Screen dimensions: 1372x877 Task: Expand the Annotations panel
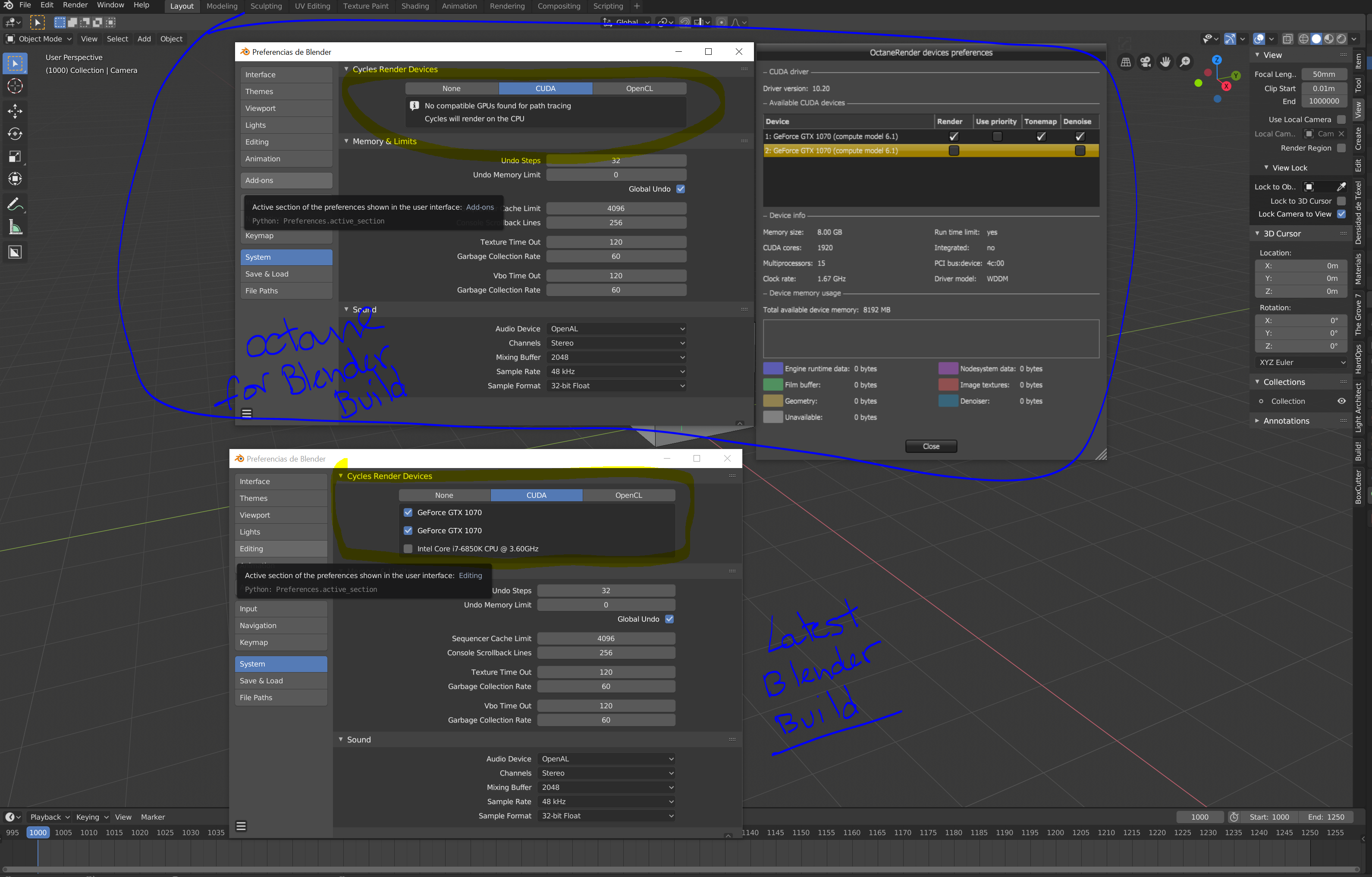[x=1286, y=421]
